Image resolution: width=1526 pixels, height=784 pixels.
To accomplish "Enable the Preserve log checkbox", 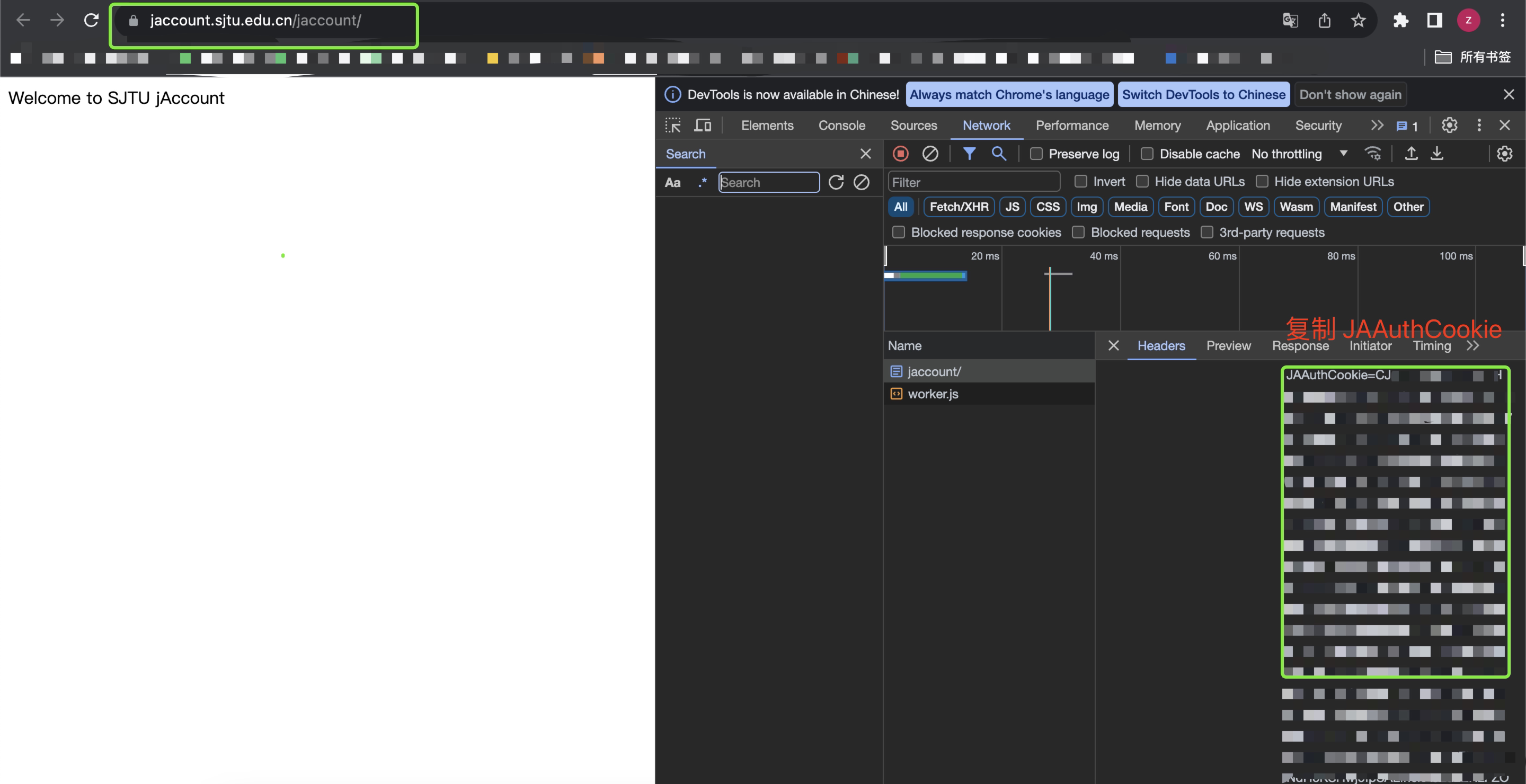I will 1036,154.
